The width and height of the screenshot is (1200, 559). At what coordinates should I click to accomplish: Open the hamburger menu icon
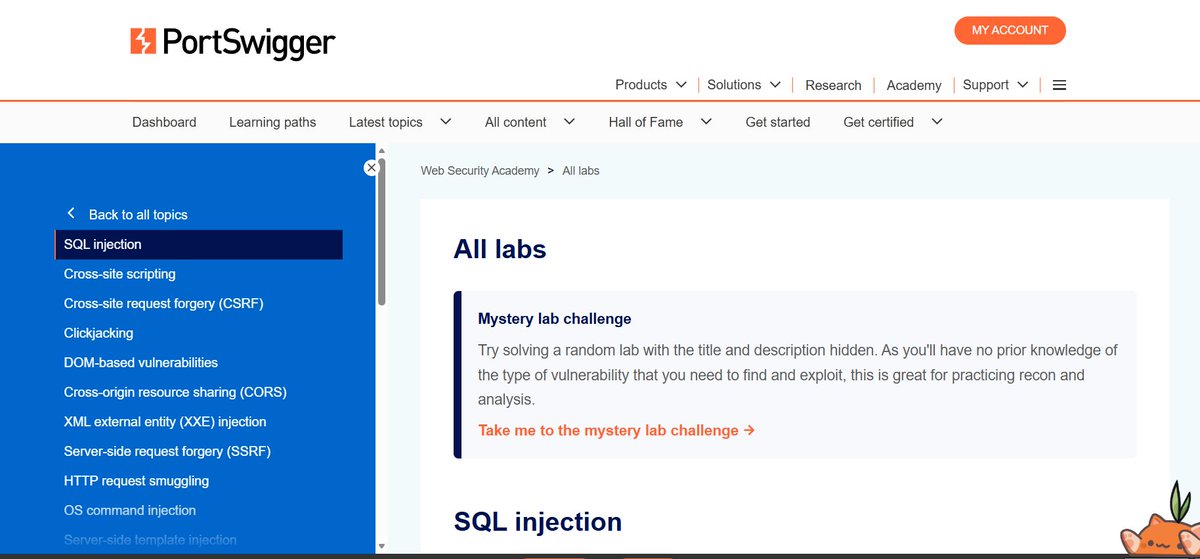pos(1060,85)
